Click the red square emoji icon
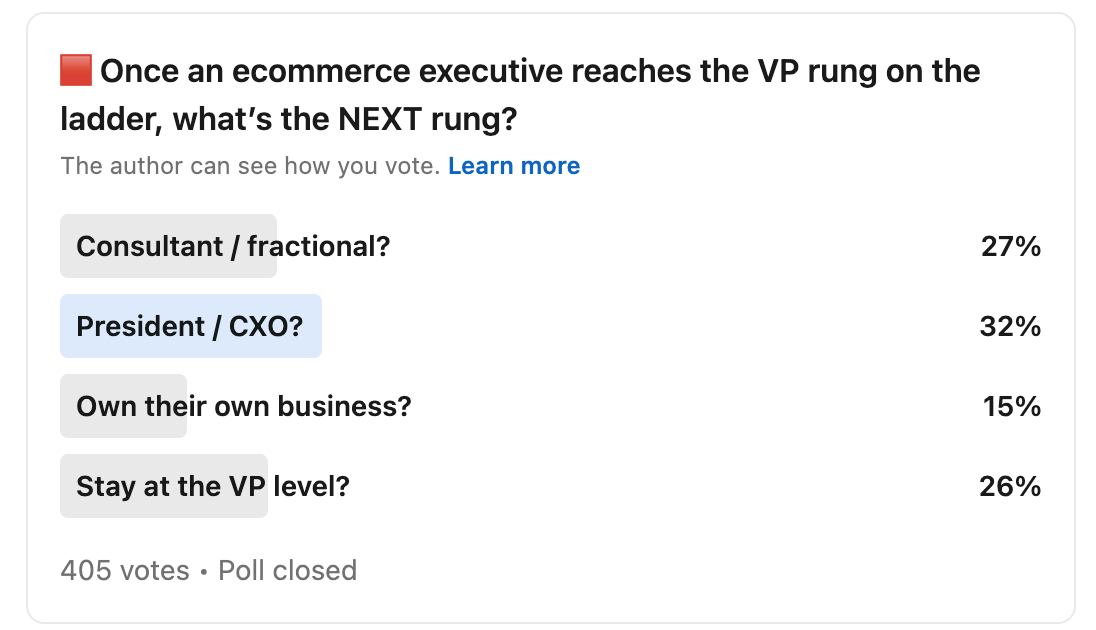Screen dimensions: 1096x630 76,71
